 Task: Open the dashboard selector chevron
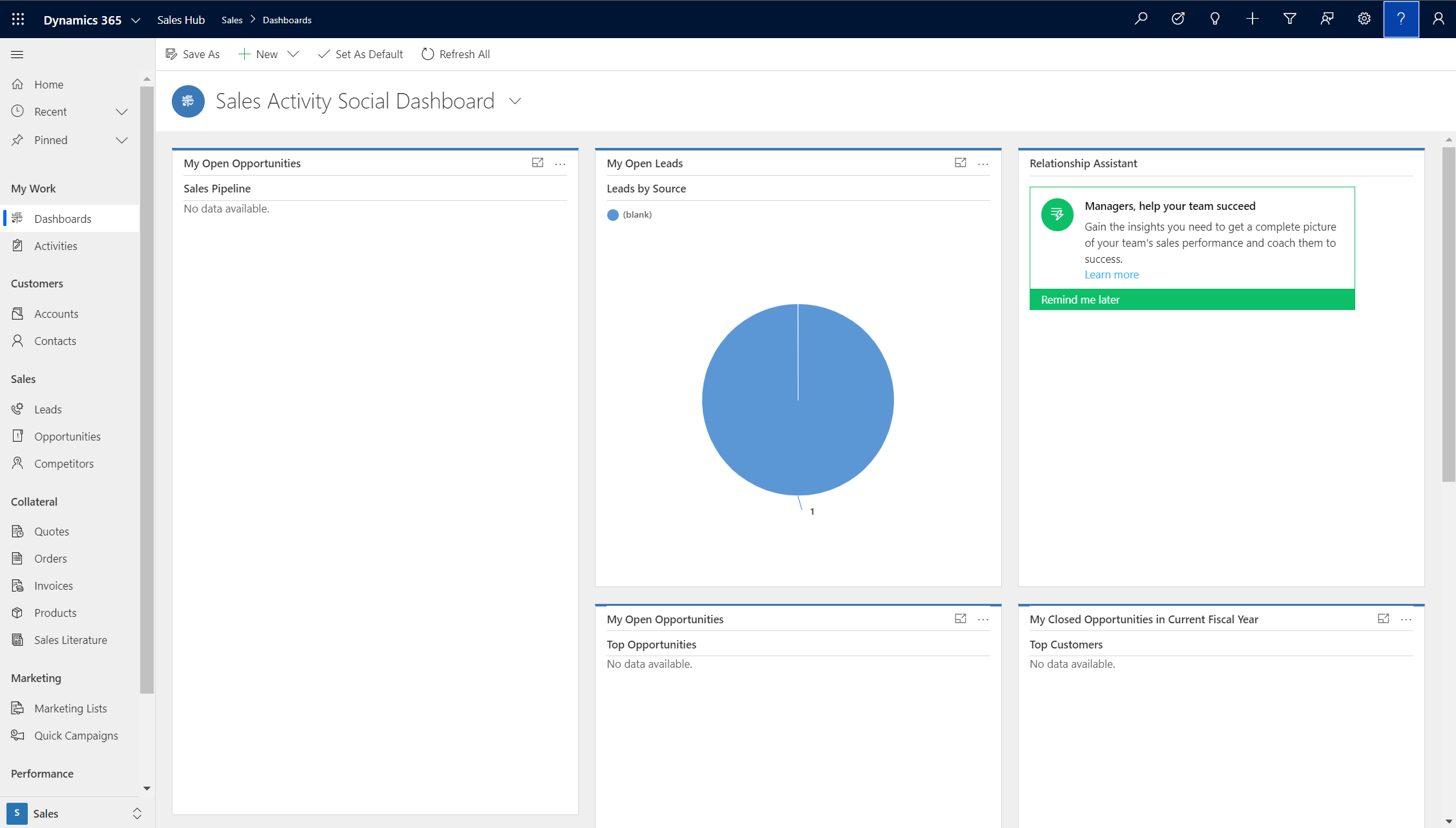click(515, 101)
